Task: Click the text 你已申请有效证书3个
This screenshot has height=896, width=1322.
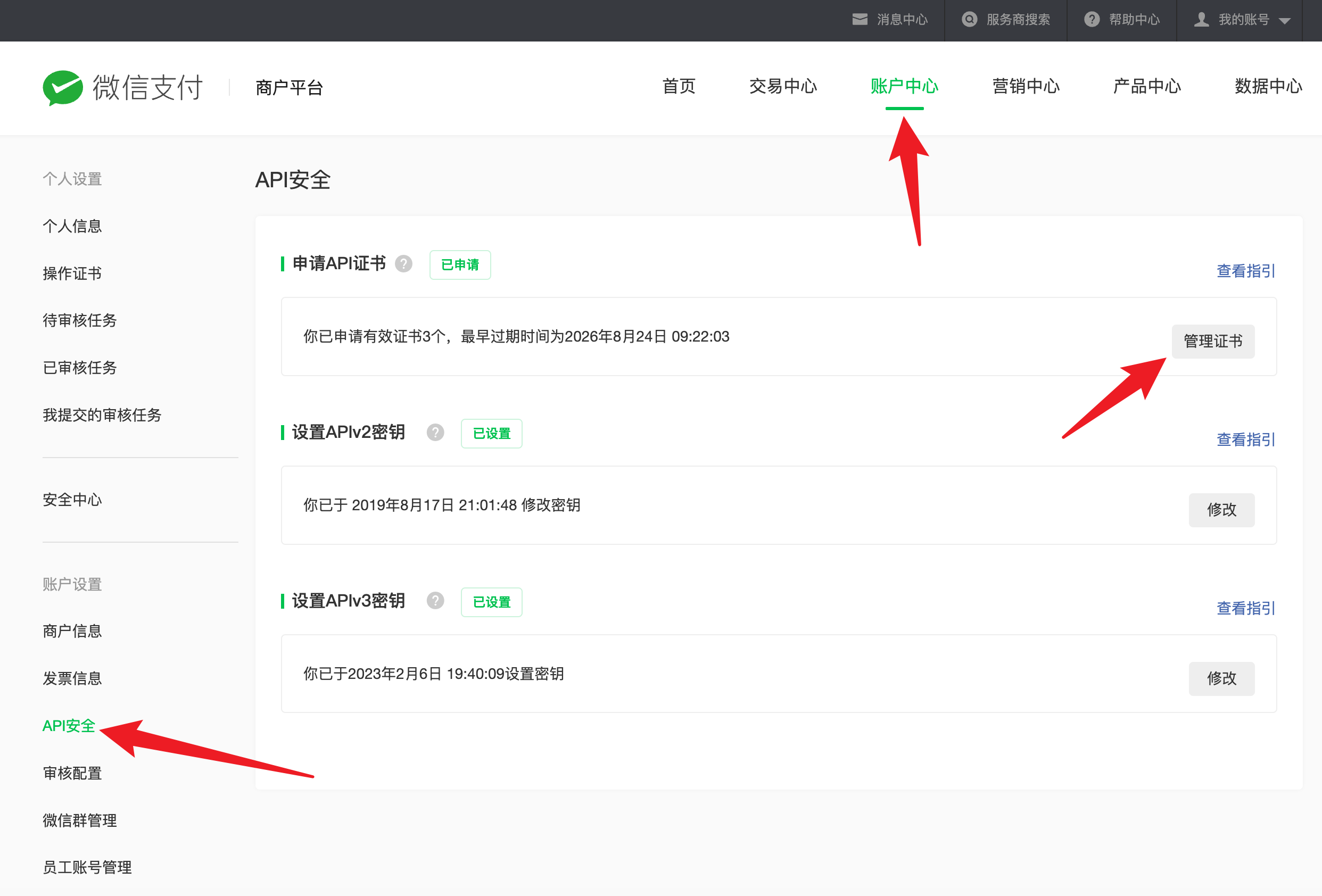Action: (x=374, y=337)
